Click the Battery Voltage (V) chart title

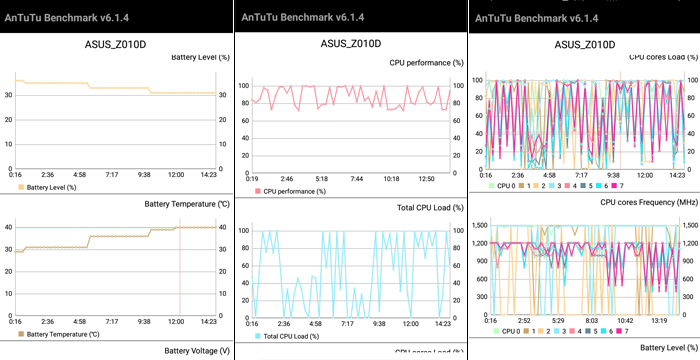(x=197, y=351)
